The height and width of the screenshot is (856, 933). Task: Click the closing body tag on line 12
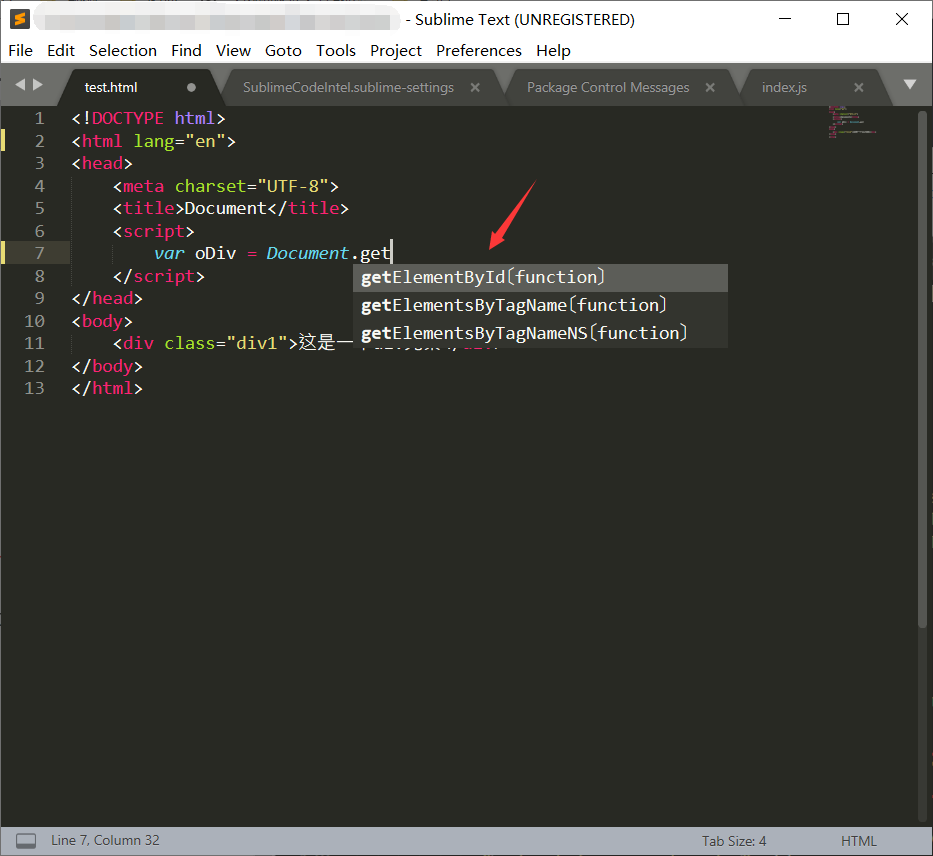(107, 366)
